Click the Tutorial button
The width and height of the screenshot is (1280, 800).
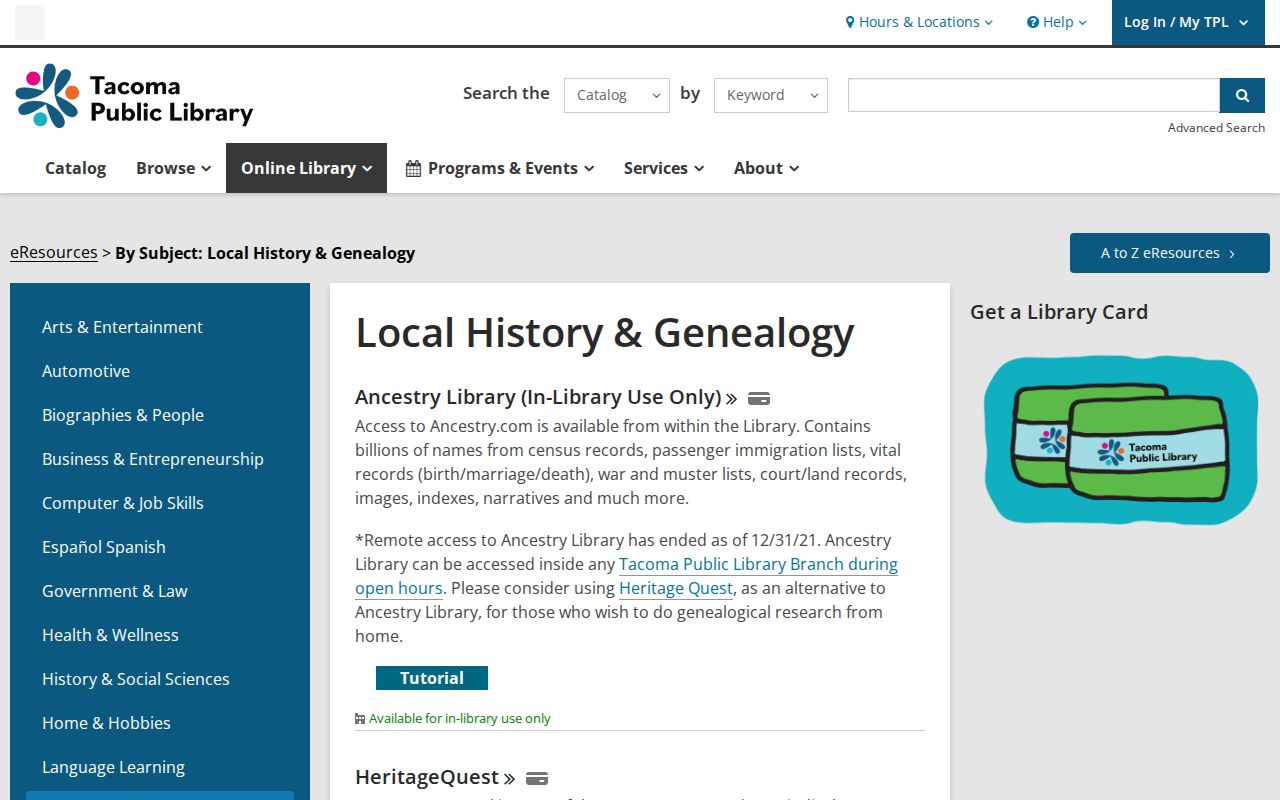(432, 678)
